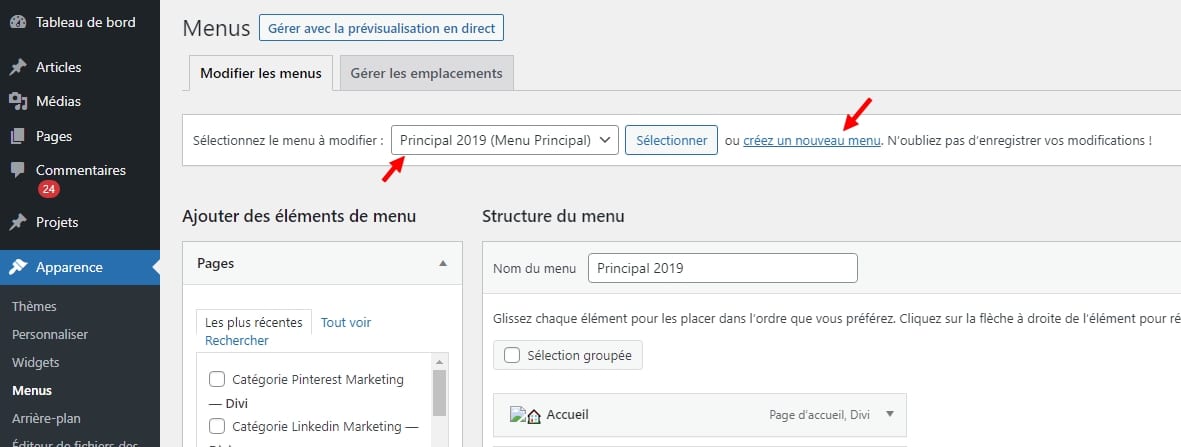The width and height of the screenshot is (1181, 447).
Task: Click the Articles pushpin icon
Action: tap(18, 67)
